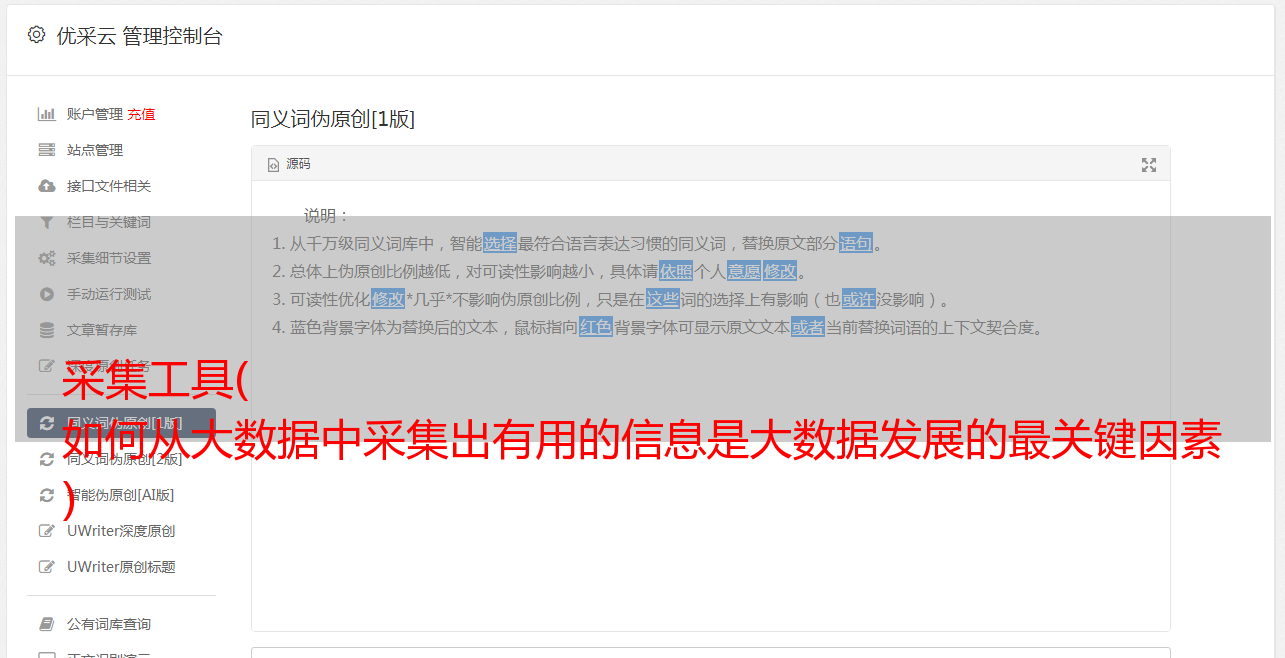
Task: Open the red 充值 recharge link
Action: [141, 114]
